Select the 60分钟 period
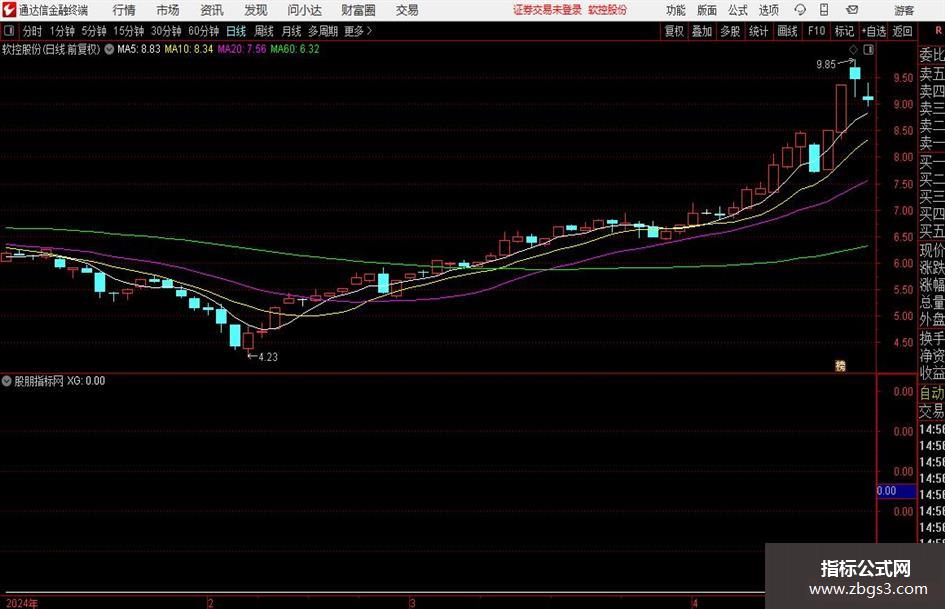Viewport: 945px width, 609px height. 203,31
